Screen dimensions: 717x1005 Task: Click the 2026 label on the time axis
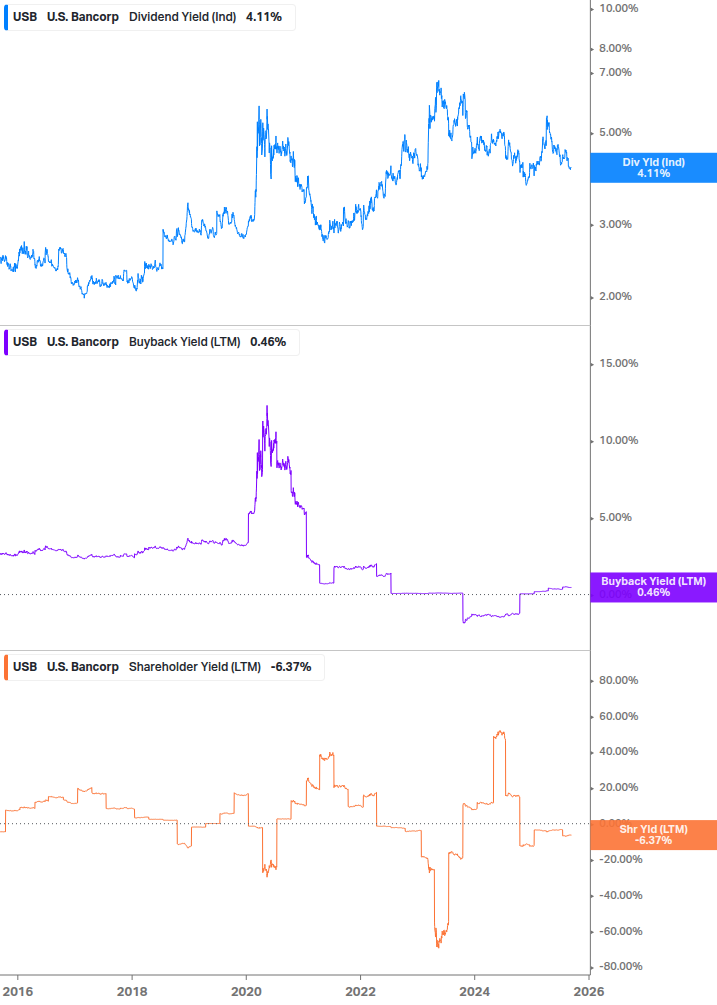tap(589, 992)
